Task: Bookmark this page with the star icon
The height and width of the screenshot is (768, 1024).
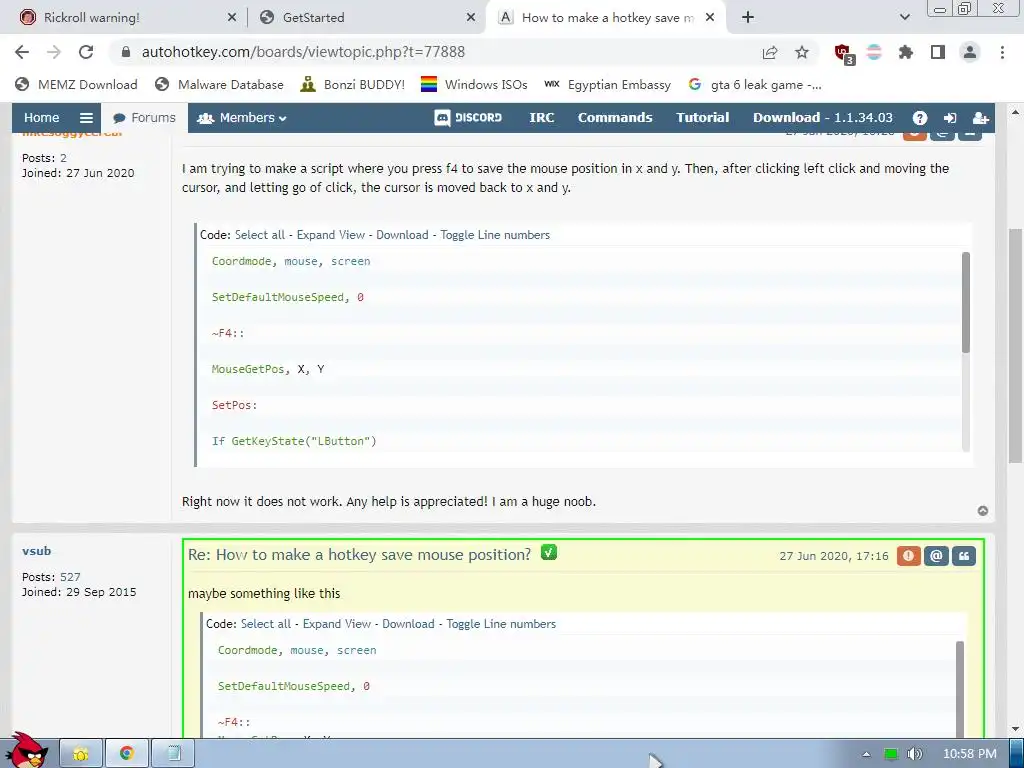Action: (x=802, y=52)
